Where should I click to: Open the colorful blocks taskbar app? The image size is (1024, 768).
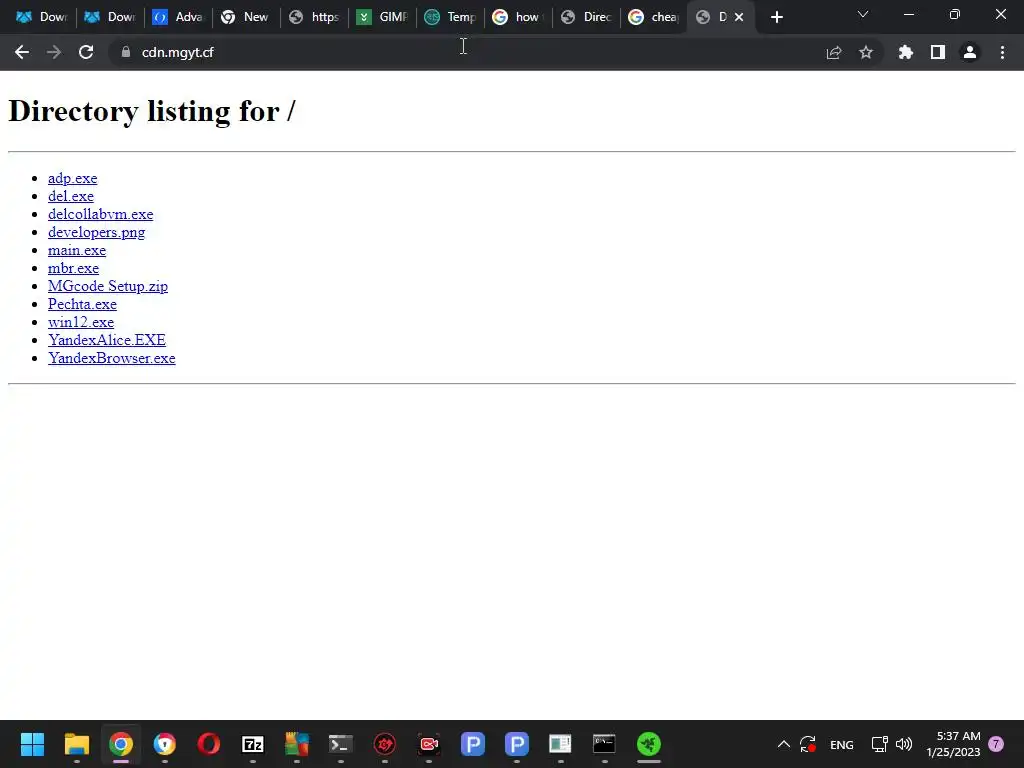pos(296,744)
